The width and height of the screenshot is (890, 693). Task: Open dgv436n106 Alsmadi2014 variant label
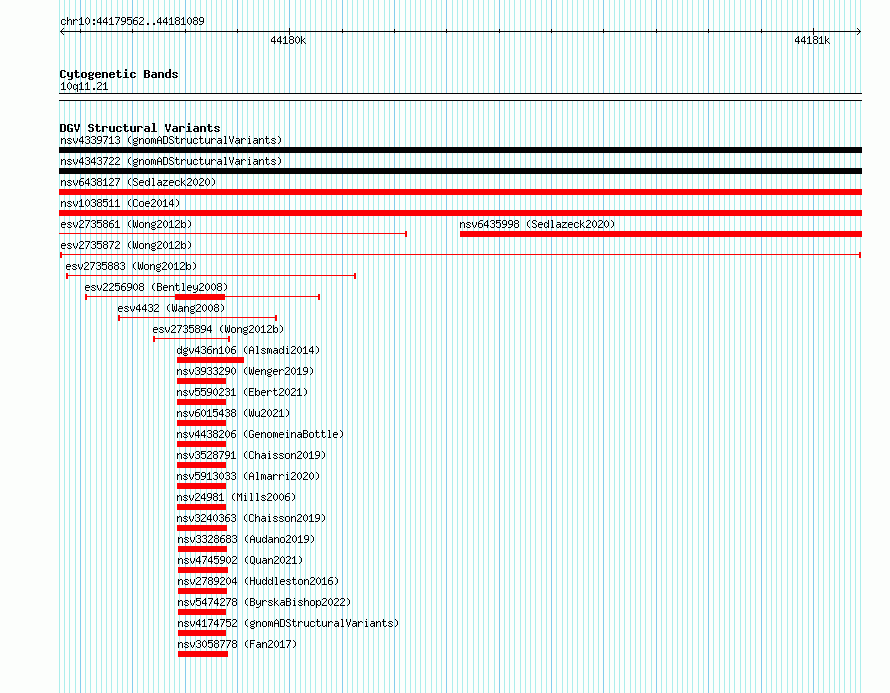(x=248, y=350)
